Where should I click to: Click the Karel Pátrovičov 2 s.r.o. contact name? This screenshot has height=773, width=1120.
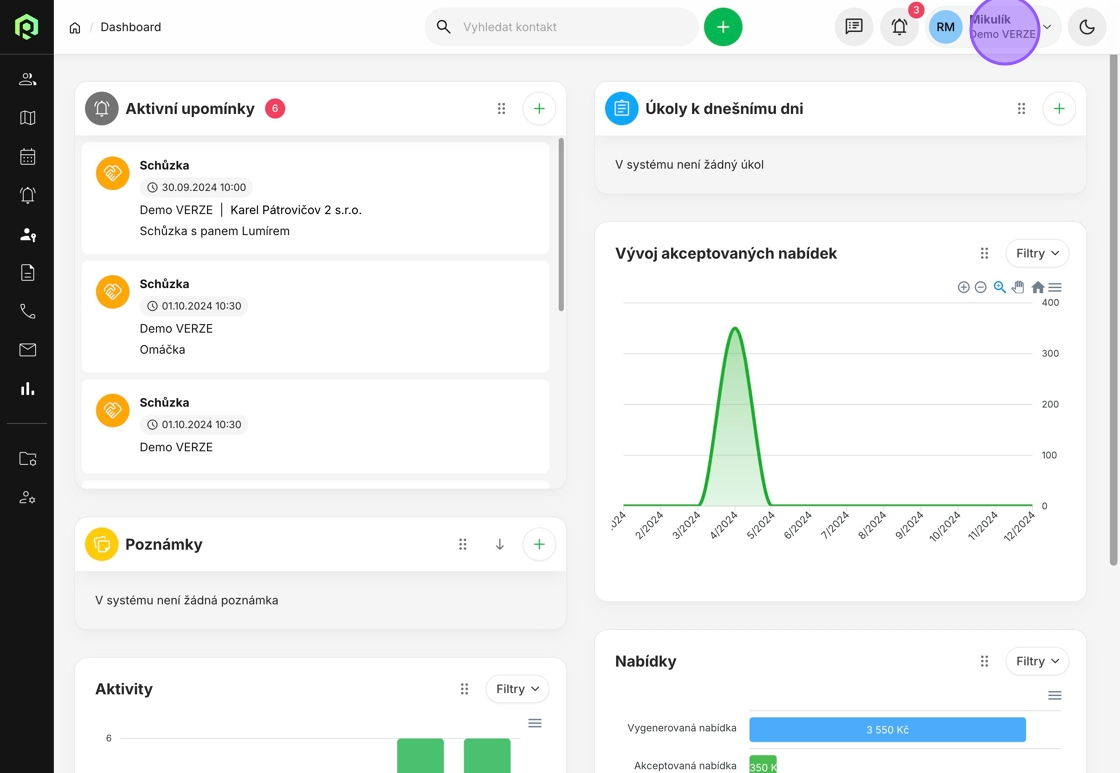coord(296,210)
